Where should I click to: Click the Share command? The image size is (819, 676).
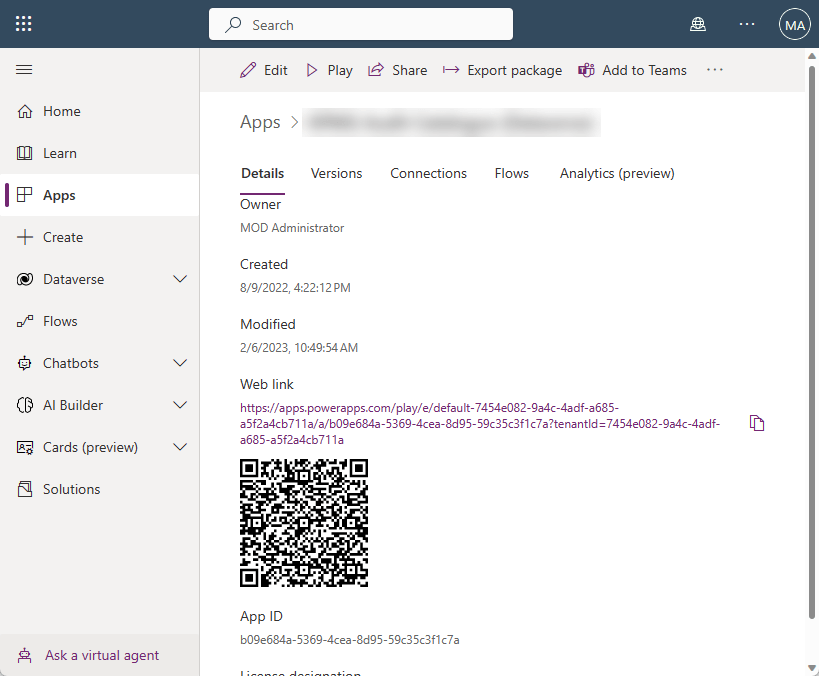click(x=397, y=70)
